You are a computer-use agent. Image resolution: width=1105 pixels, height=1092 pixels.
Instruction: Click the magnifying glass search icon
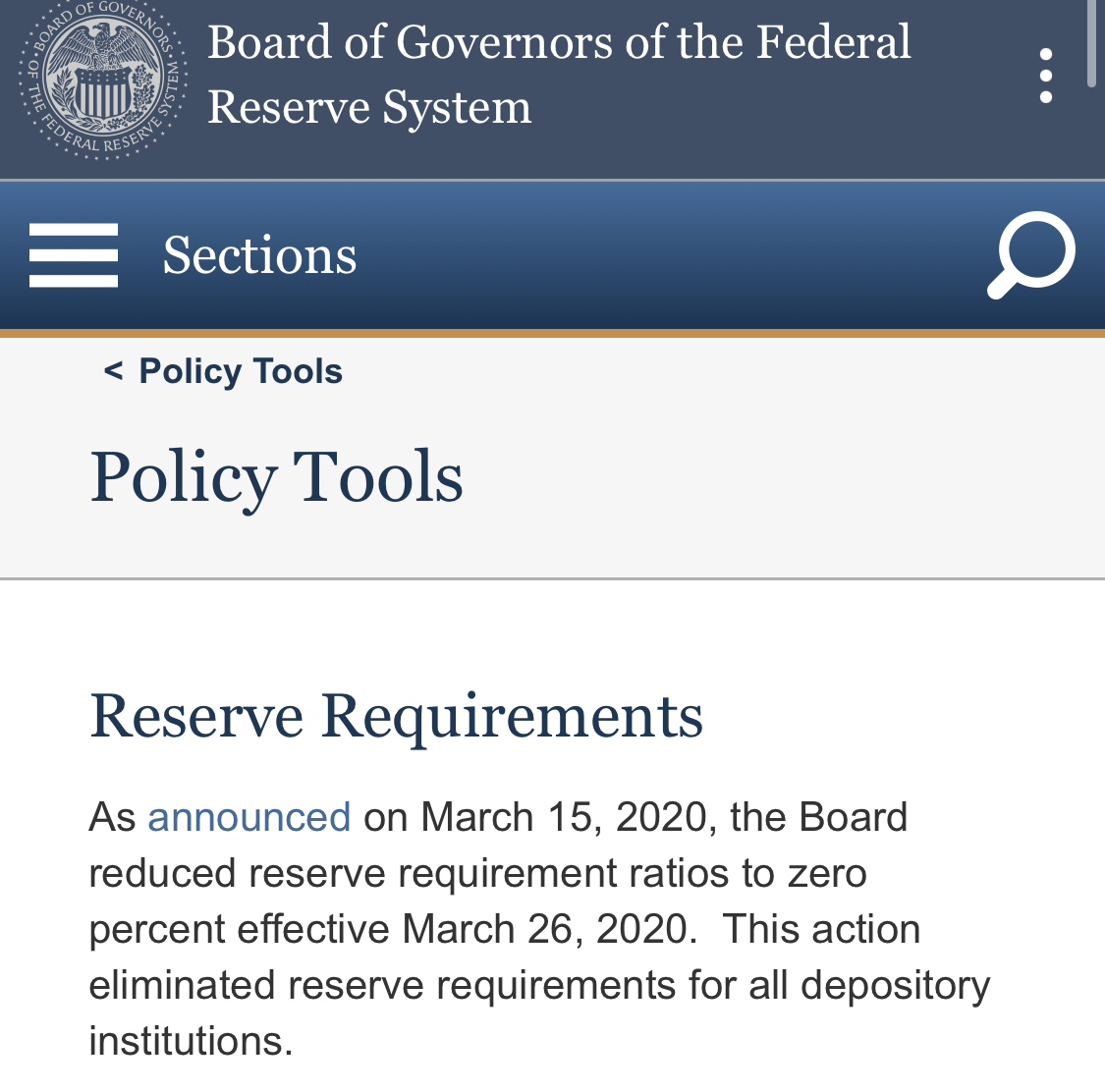point(1031,255)
